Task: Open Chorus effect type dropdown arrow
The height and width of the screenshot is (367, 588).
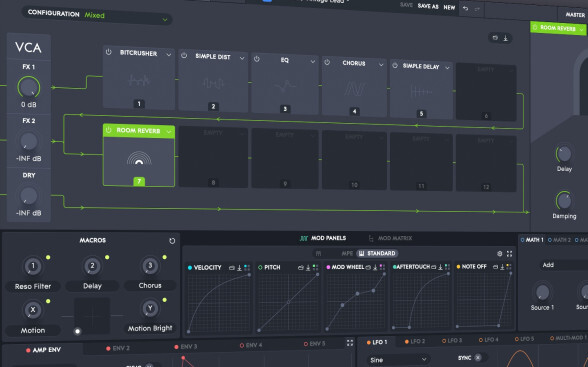Action: click(x=381, y=65)
